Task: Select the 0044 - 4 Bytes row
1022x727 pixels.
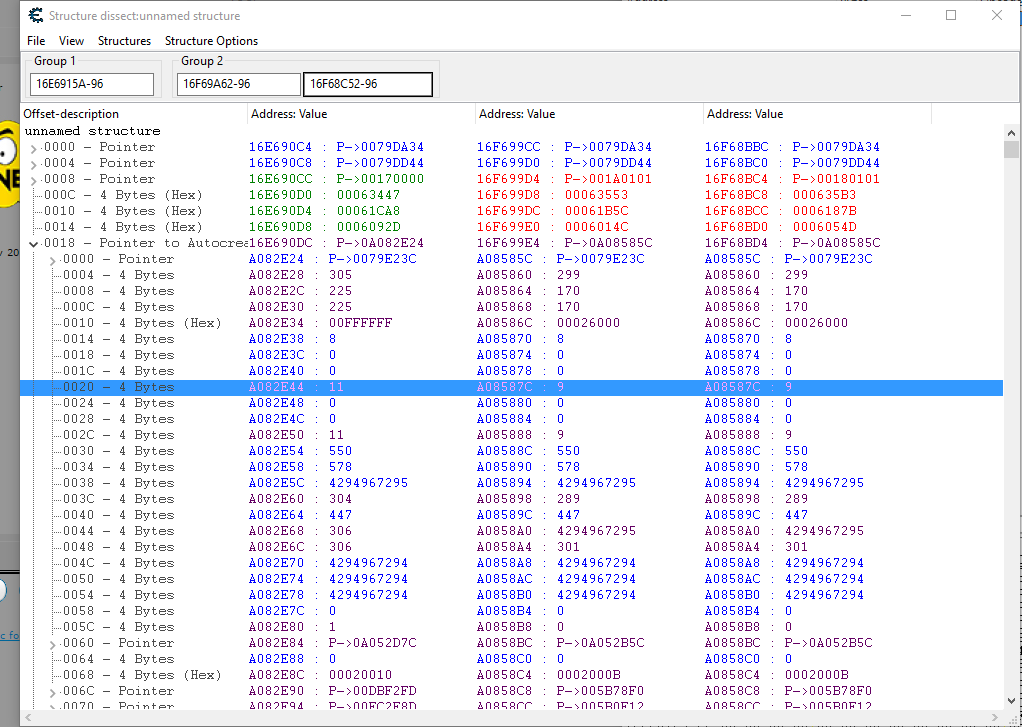Action: 512,531
